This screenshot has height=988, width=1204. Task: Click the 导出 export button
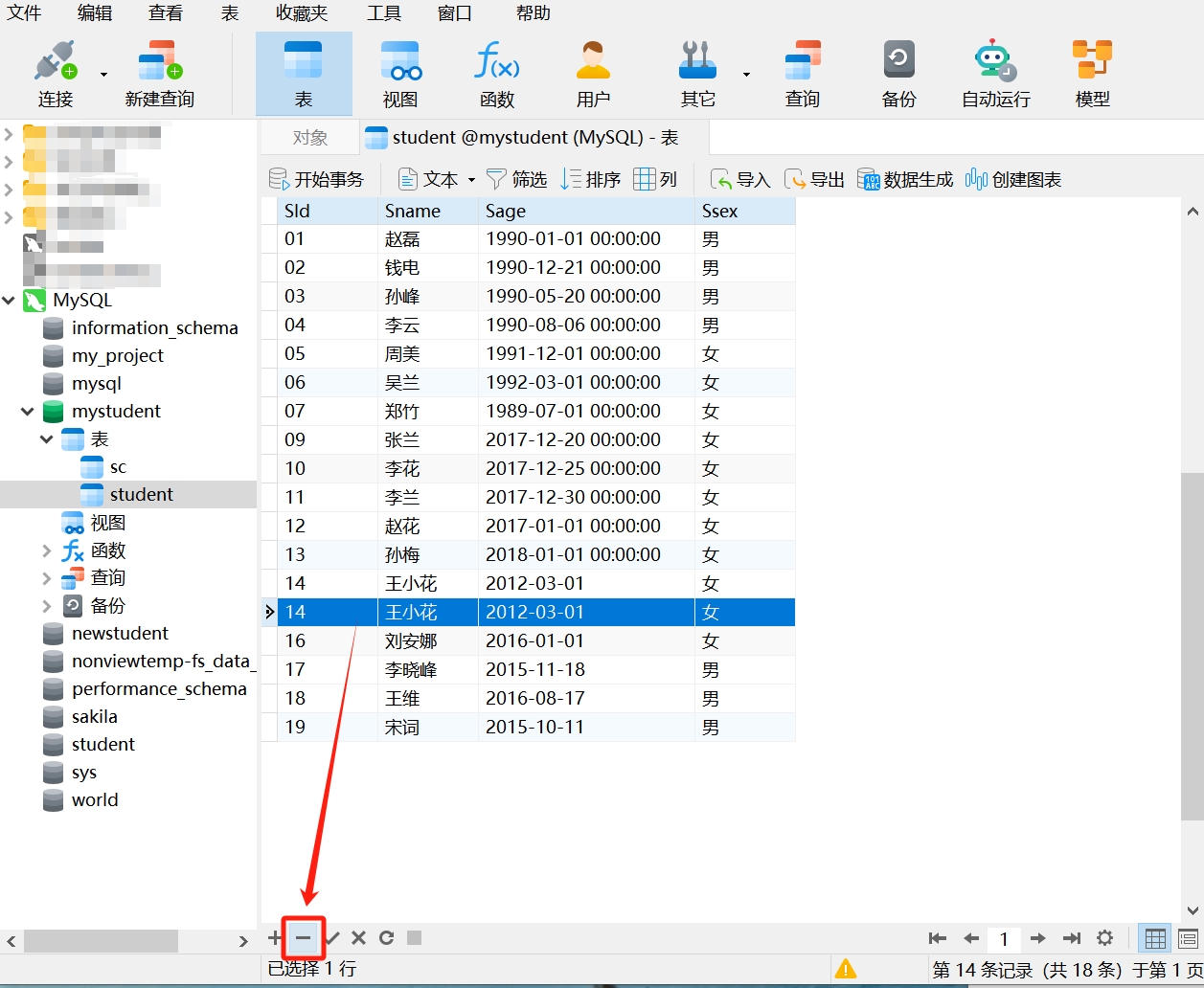(815, 180)
